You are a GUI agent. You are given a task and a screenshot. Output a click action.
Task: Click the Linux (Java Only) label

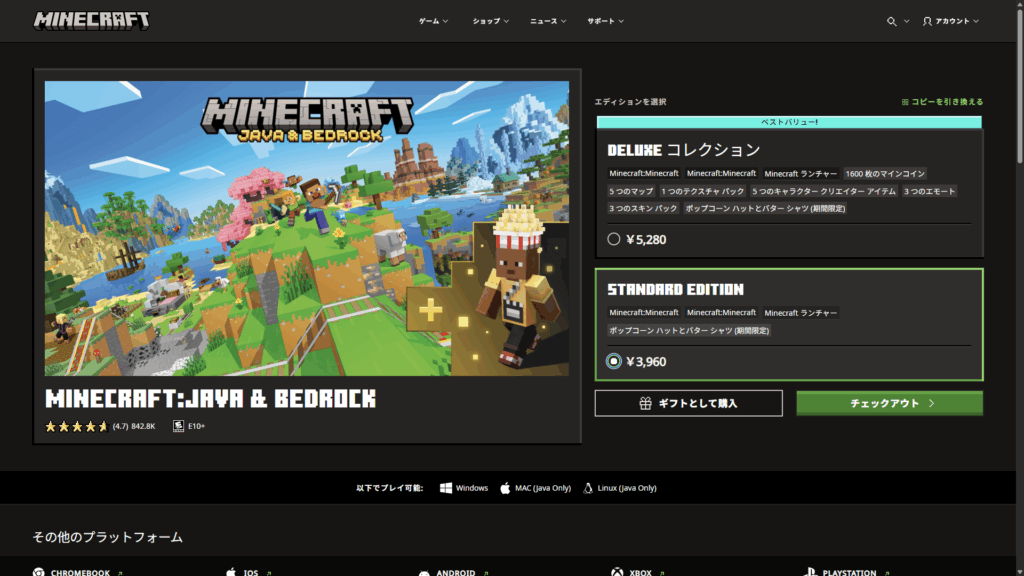[627, 488]
